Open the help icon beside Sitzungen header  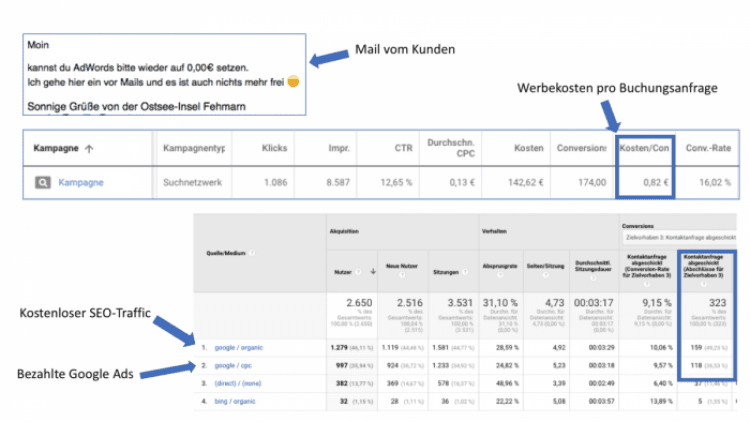click(465, 272)
